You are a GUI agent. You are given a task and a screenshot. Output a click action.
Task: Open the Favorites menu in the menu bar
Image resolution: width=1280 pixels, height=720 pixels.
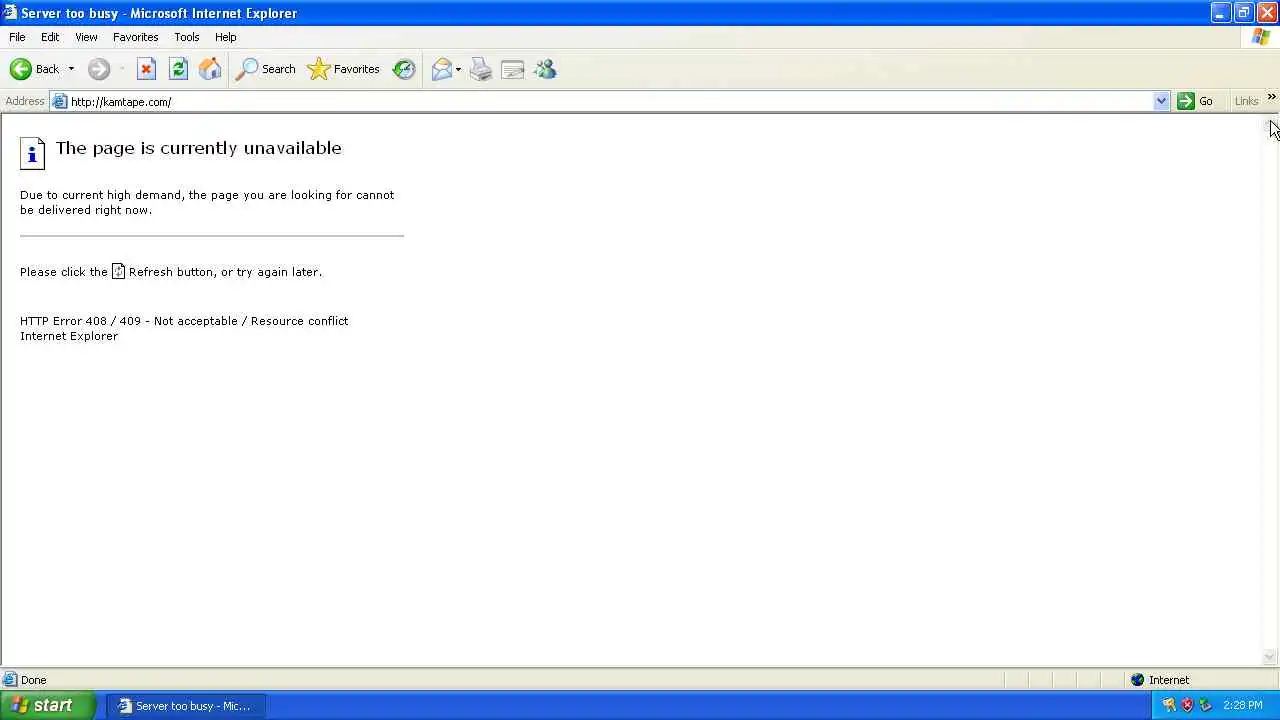pos(136,37)
